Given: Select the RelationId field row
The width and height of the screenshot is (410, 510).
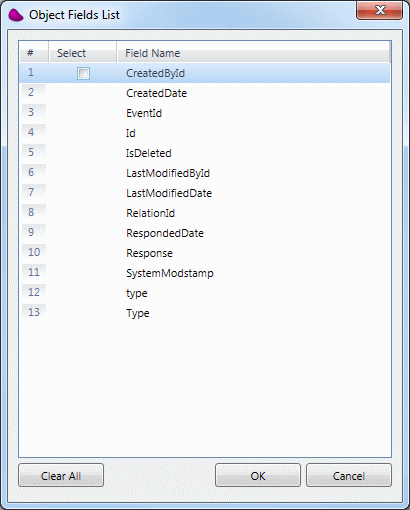Looking at the screenshot, I should (204, 213).
